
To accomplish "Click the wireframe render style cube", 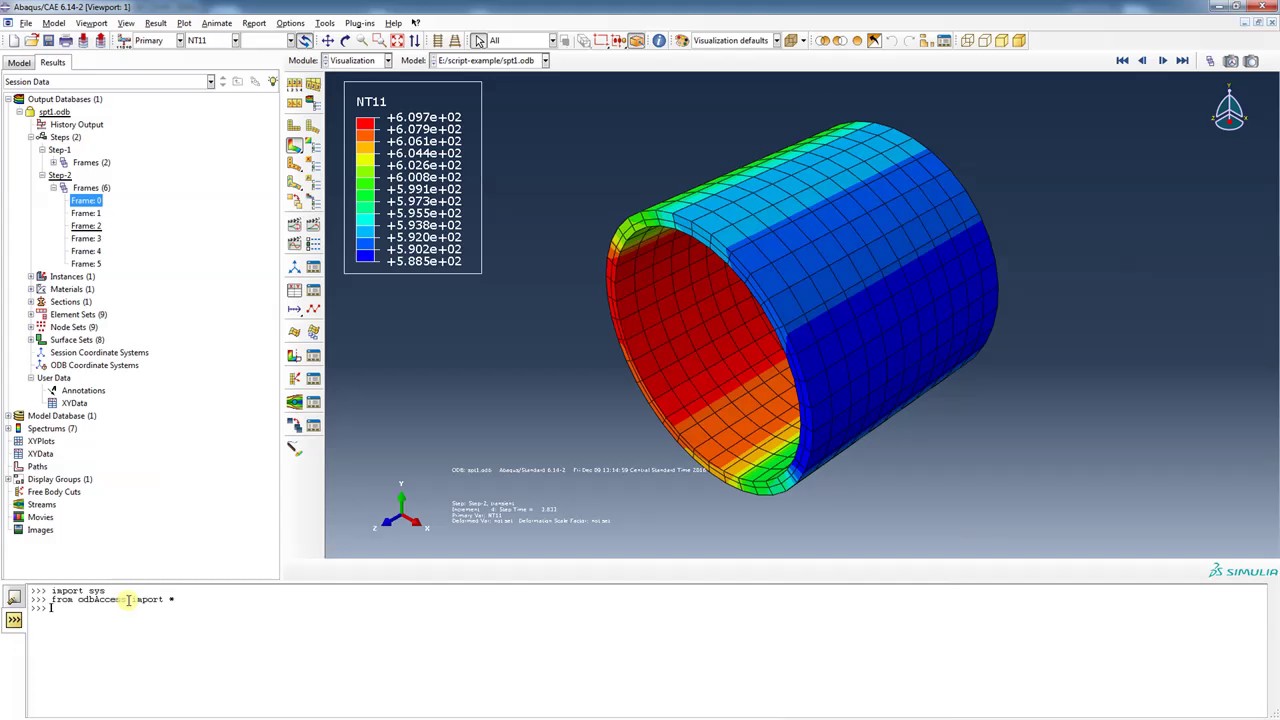I will (967, 40).
